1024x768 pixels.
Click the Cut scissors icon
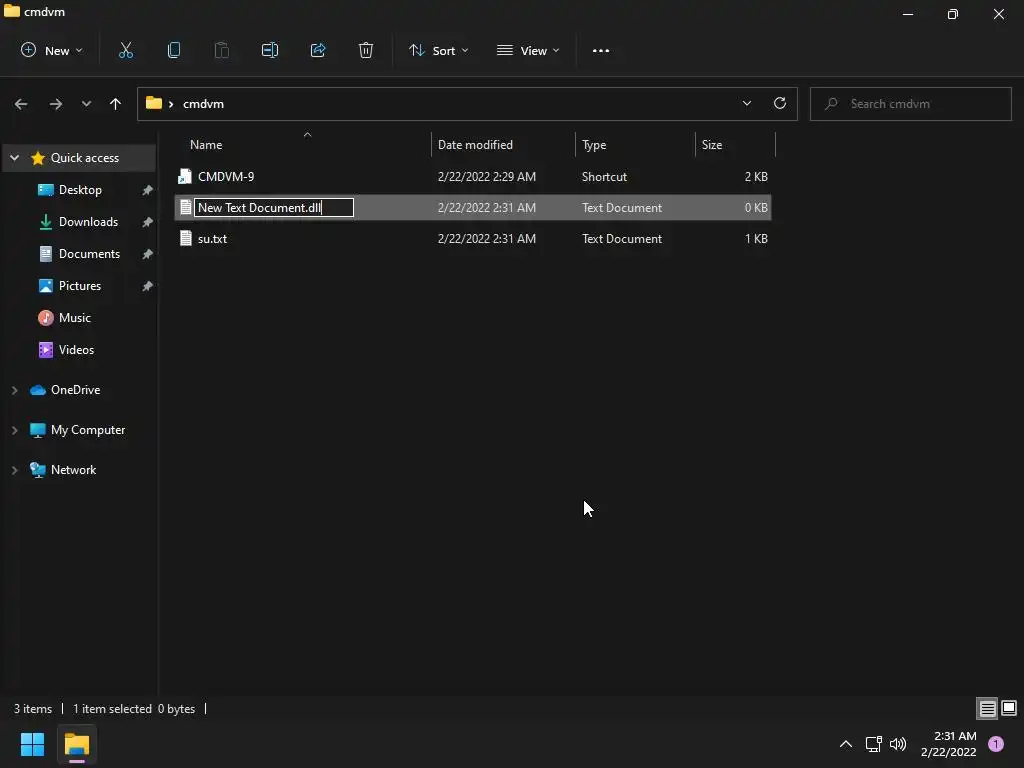[126, 50]
